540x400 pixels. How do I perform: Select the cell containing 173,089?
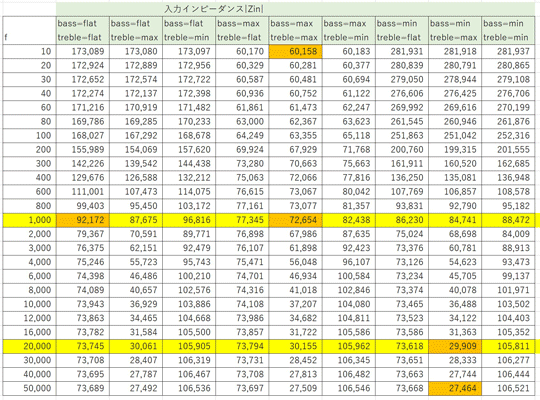click(83, 51)
